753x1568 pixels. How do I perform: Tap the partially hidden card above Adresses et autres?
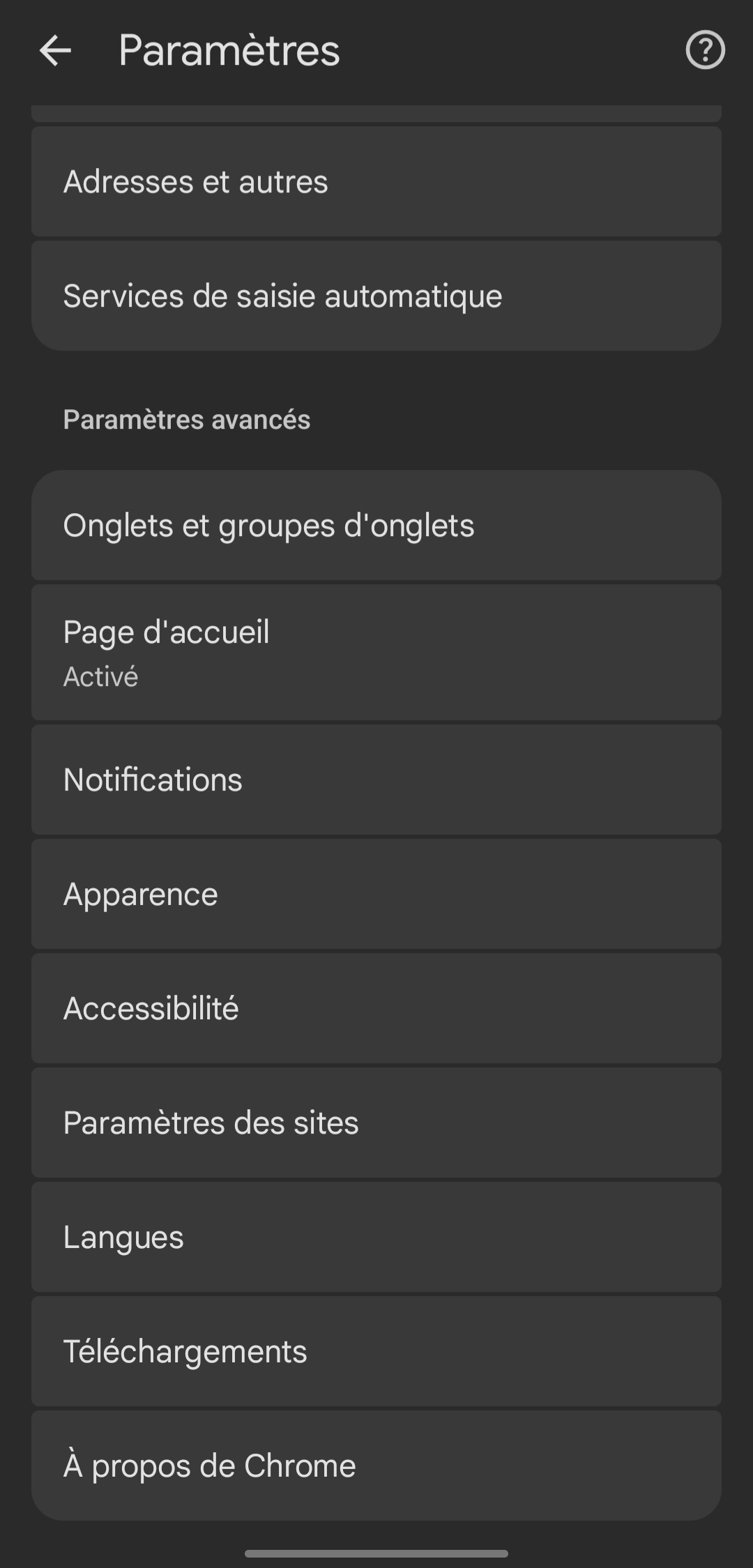coord(376,114)
